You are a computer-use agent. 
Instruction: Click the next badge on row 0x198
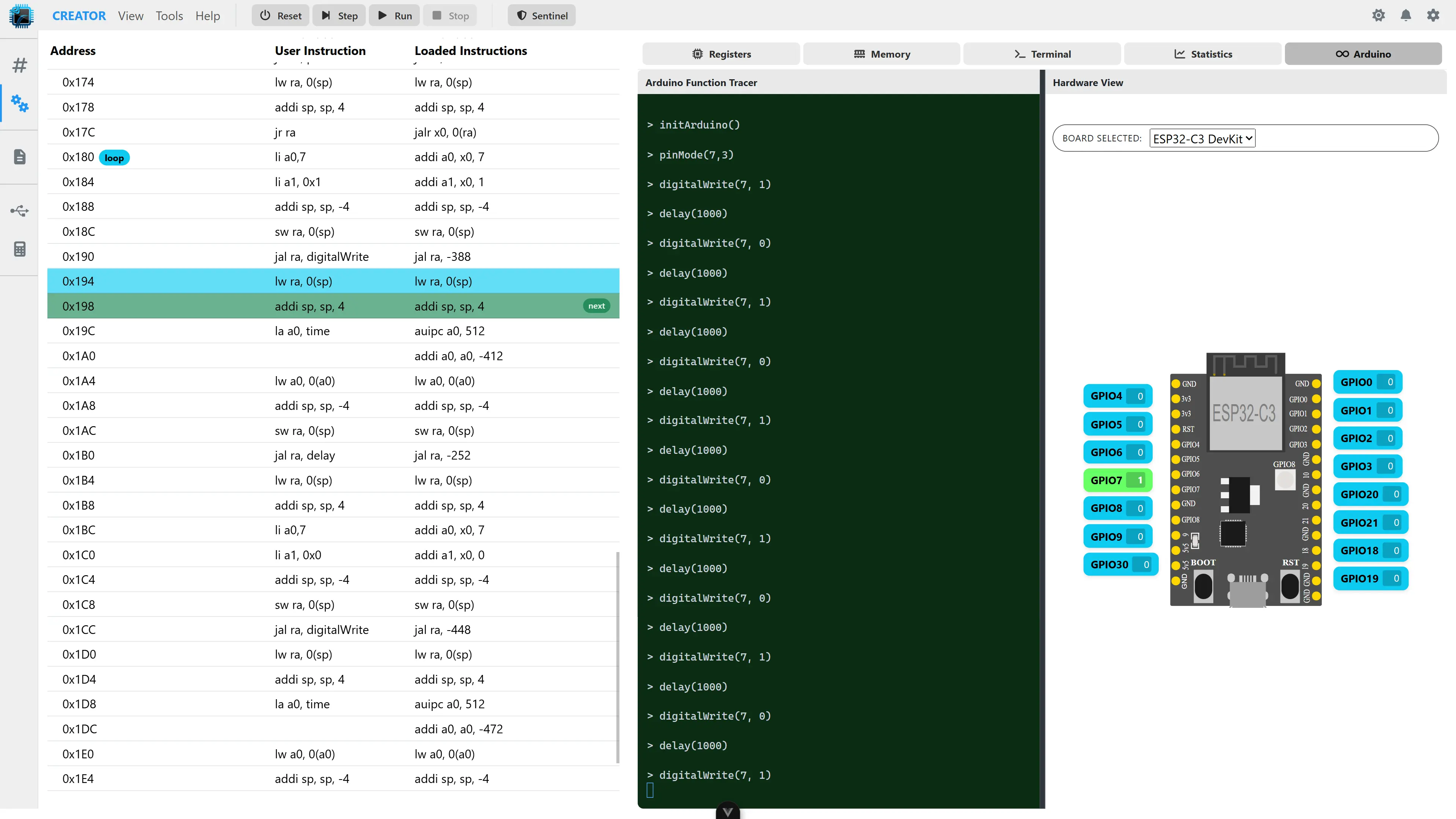click(596, 306)
